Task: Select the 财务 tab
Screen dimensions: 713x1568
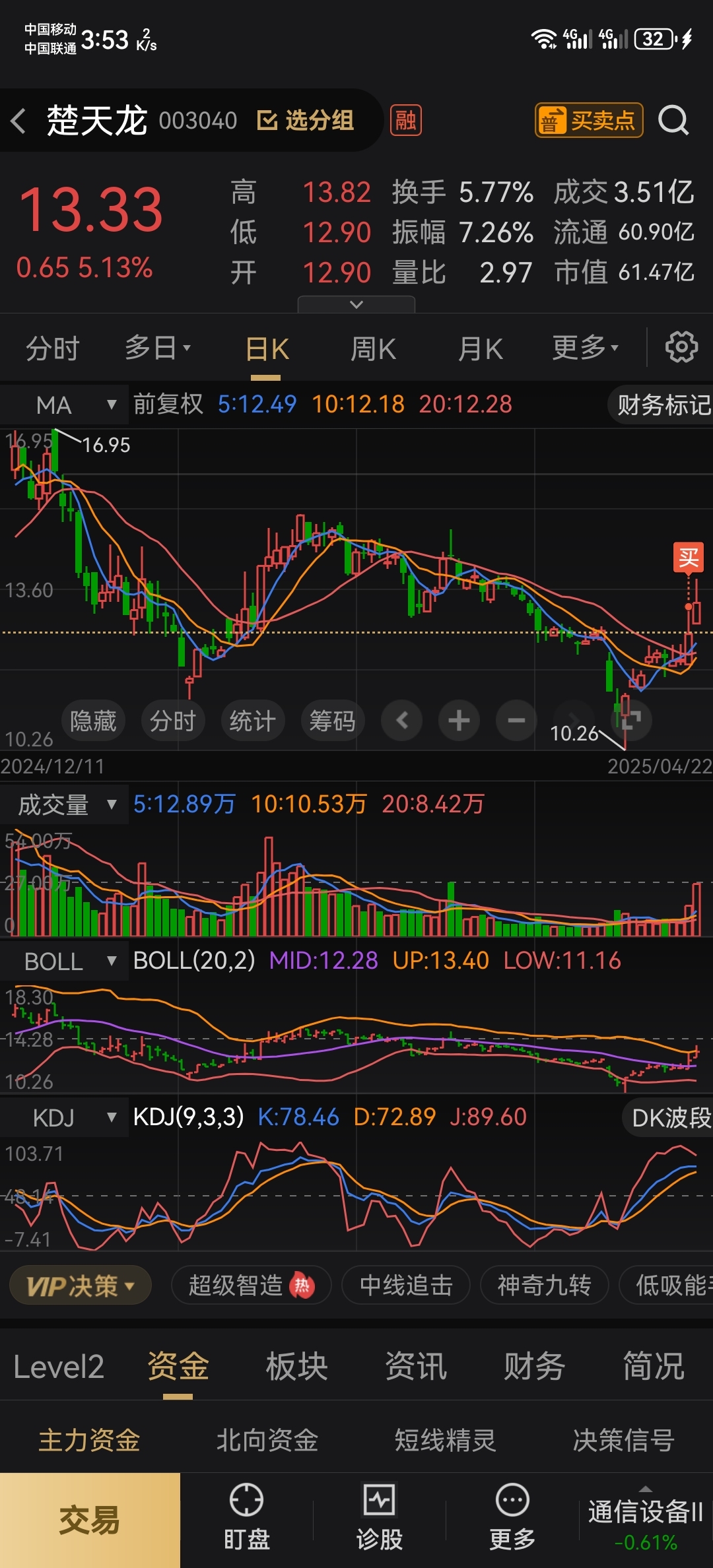Action: [535, 1366]
